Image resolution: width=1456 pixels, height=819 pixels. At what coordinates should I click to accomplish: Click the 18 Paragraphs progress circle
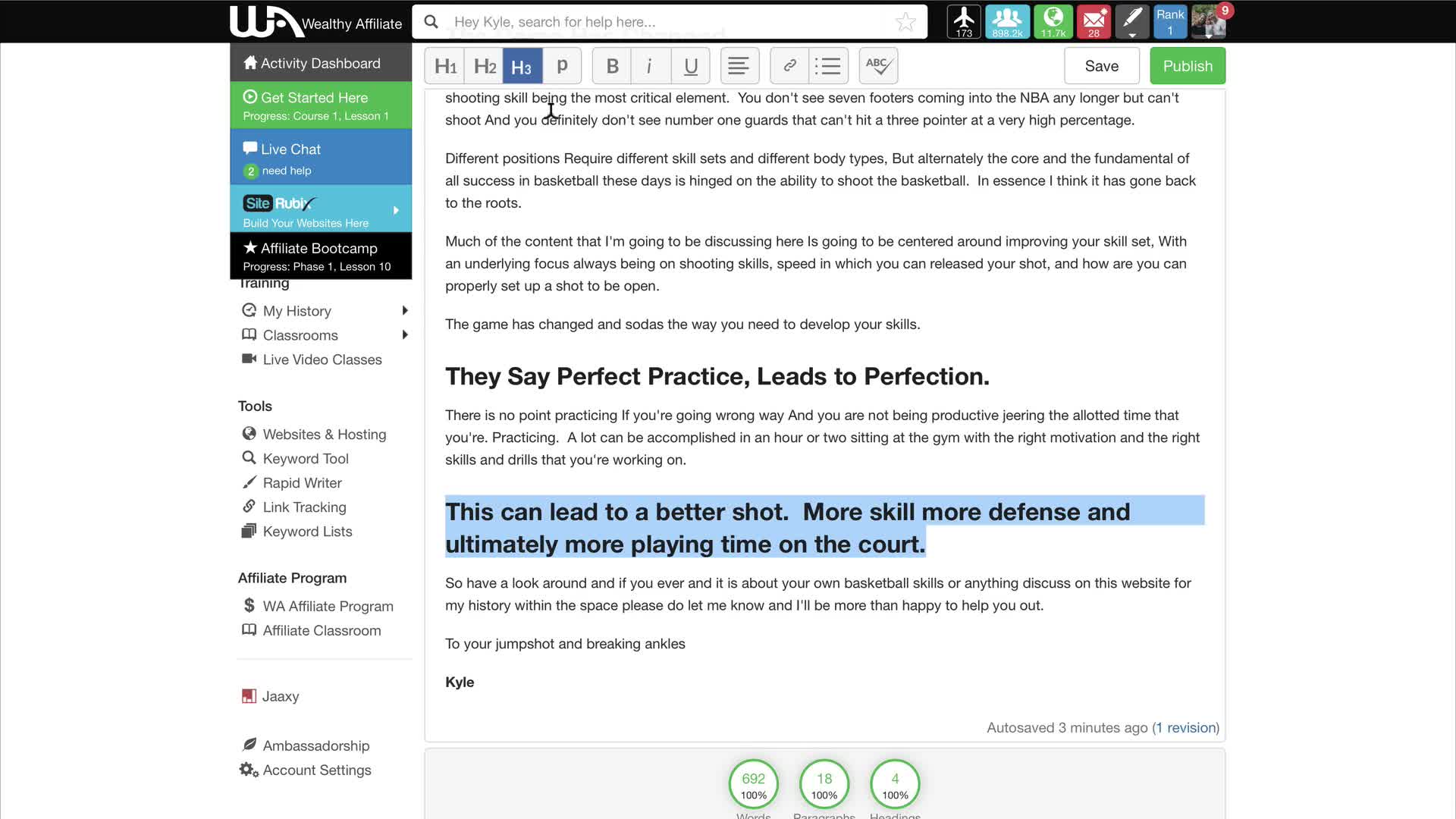pos(824,785)
